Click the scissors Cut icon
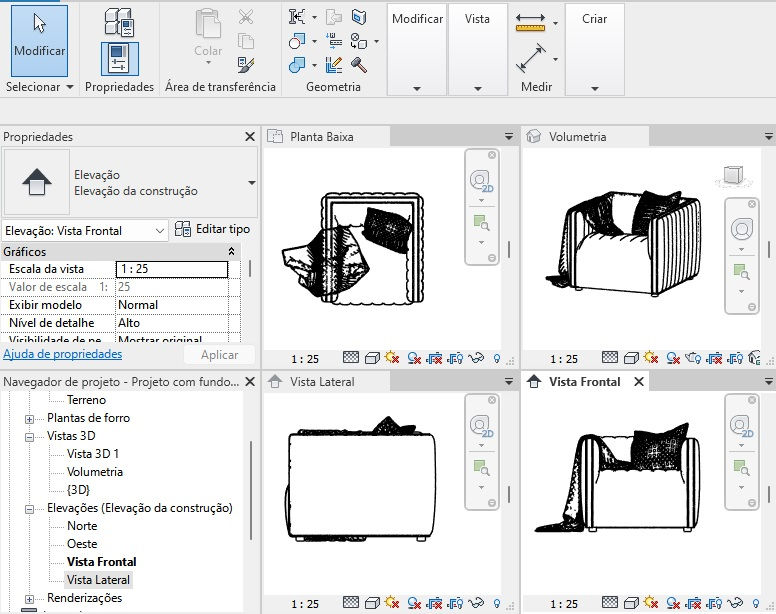Viewport: 776px width, 614px height. (x=246, y=17)
